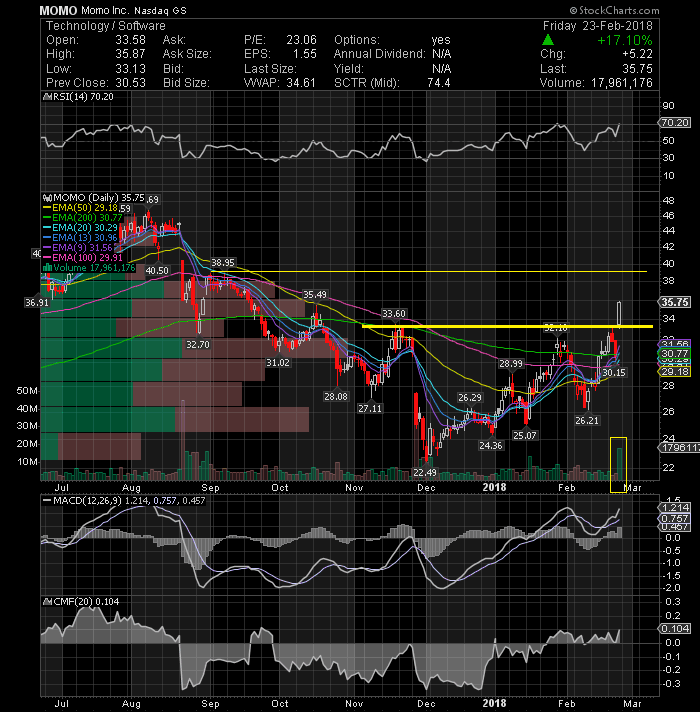Click the Annual Dividend label
700x712 pixels.
pos(379,54)
